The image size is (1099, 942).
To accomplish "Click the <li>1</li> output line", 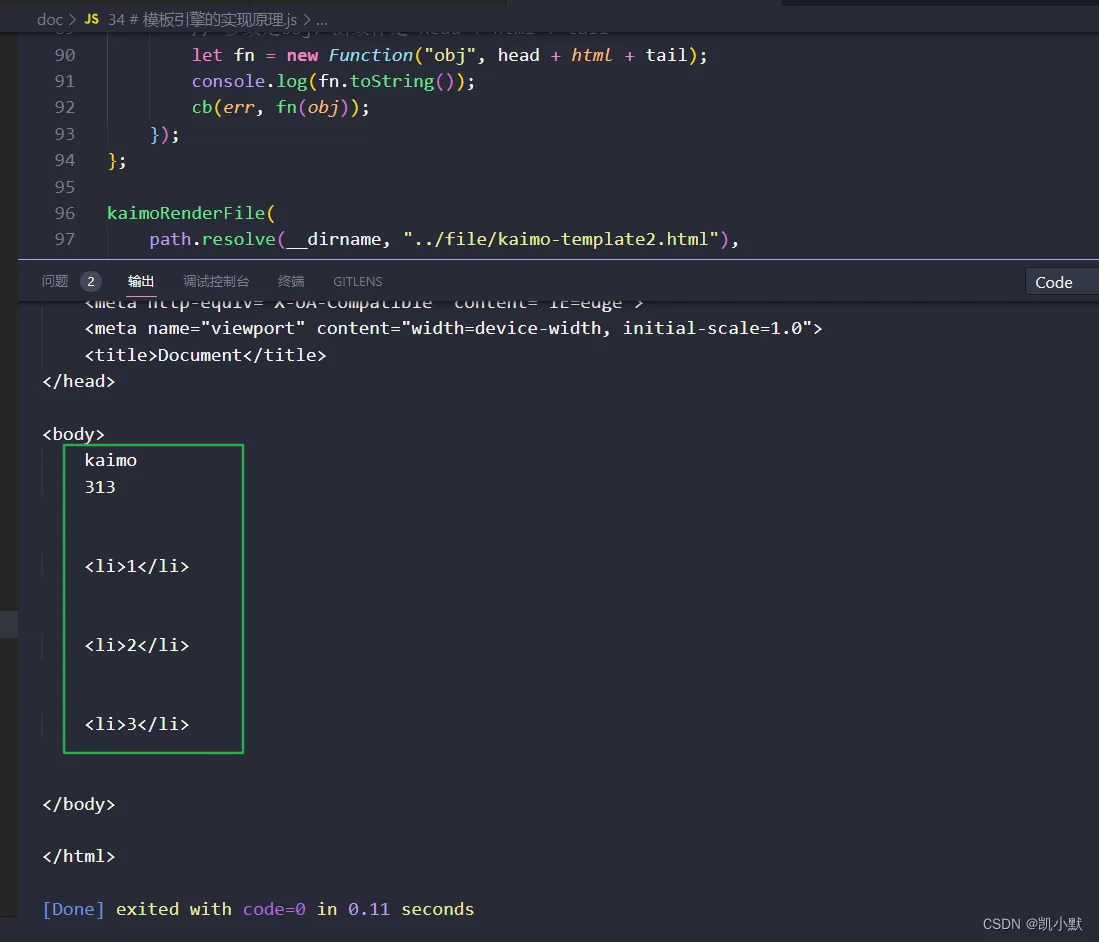I will tap(137, 566).
